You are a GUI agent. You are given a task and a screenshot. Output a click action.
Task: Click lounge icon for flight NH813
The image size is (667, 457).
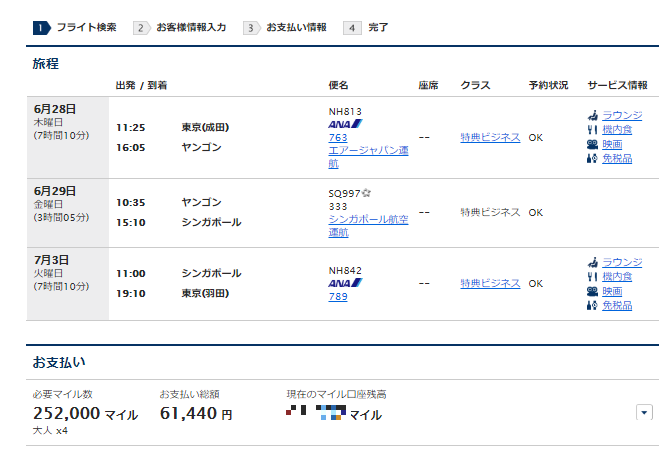pos(593,115)
